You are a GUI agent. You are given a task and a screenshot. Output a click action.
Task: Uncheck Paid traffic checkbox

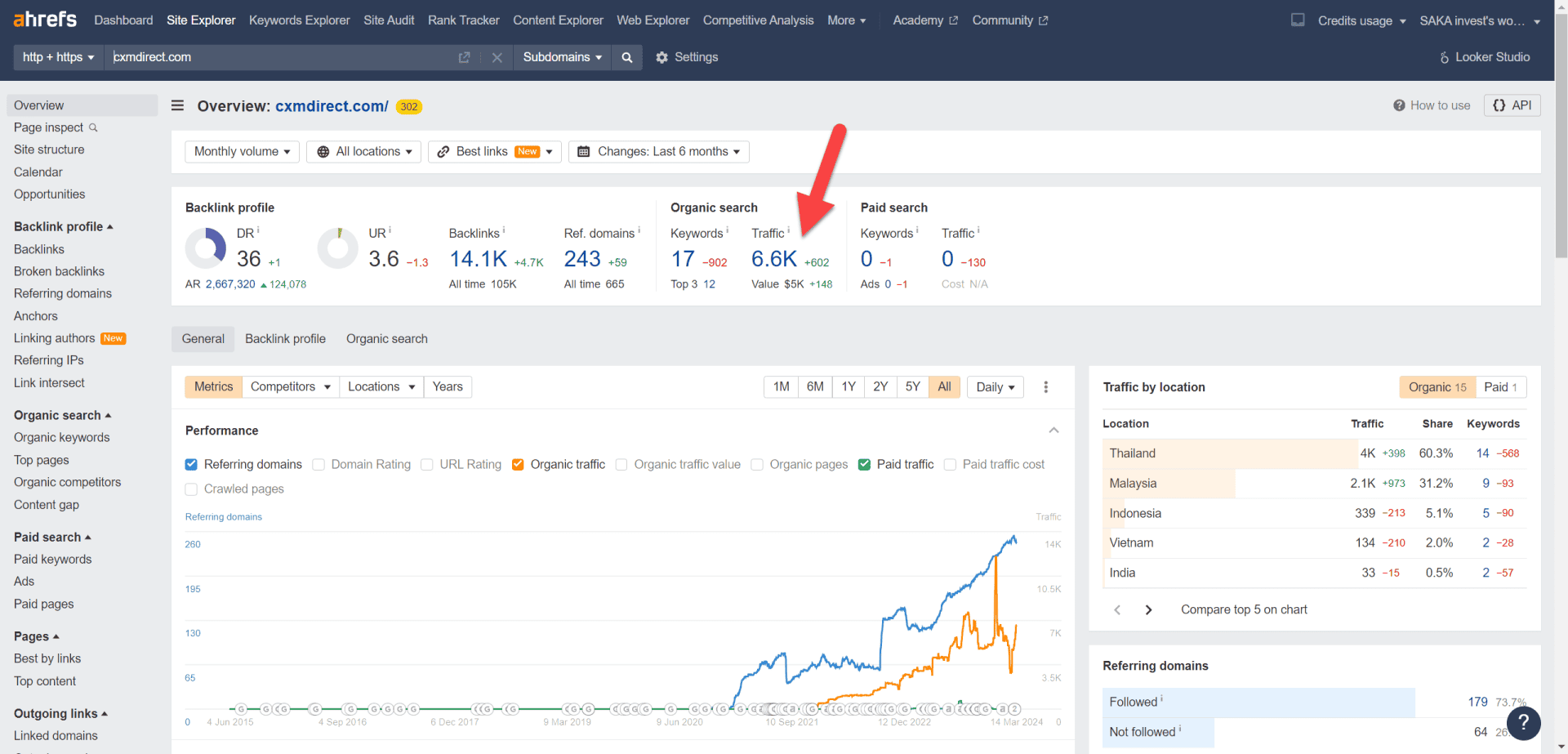coord(864,465)
